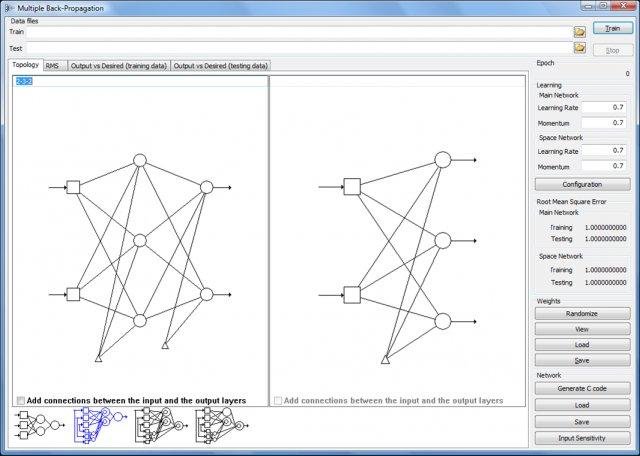Load a network with Network Load button
The image size is (640, 456).
pyautogui.click(x=582, y=405)
